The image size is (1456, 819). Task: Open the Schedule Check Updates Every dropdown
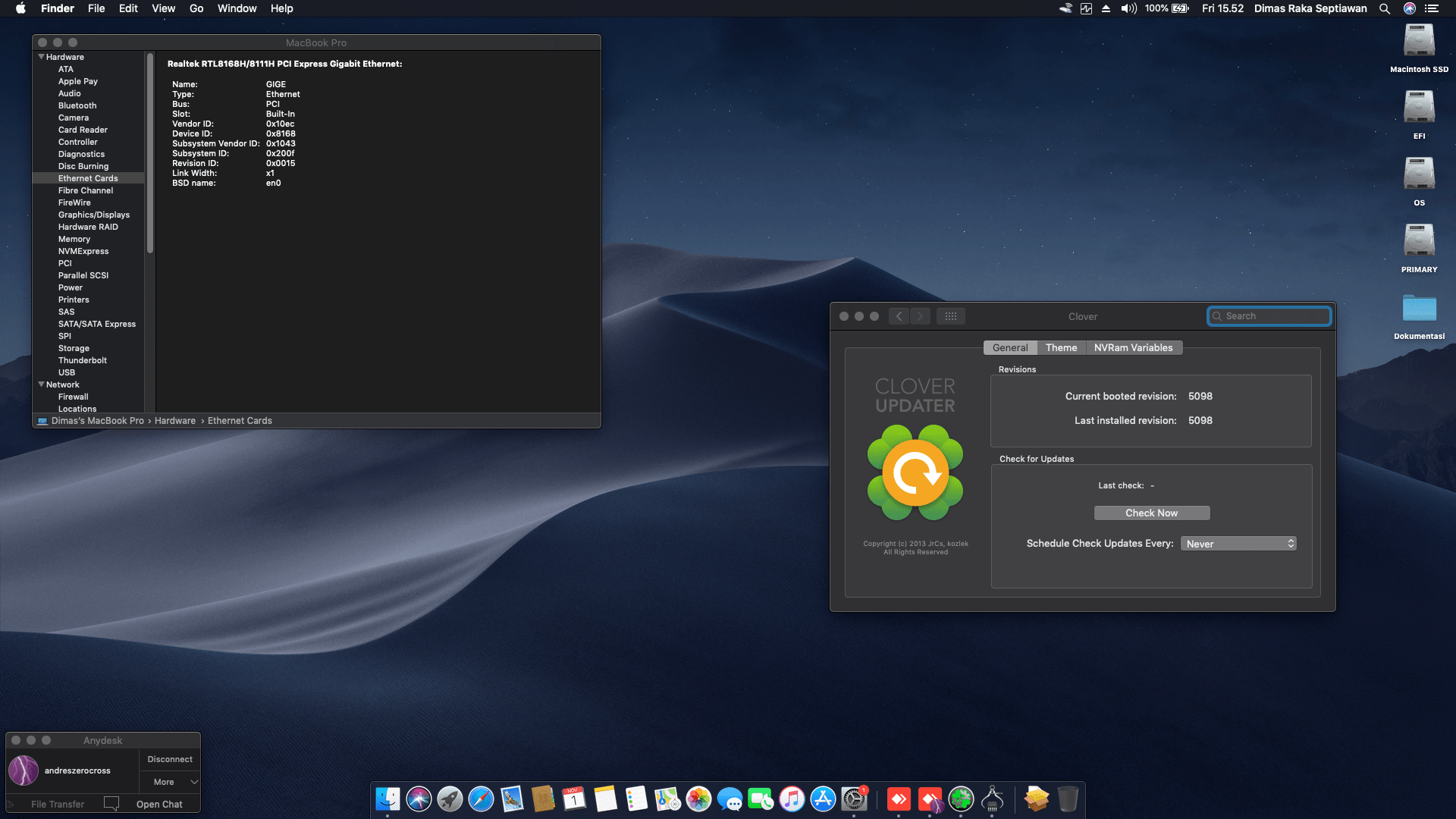pyautogui.click(x=1238, y=544)
